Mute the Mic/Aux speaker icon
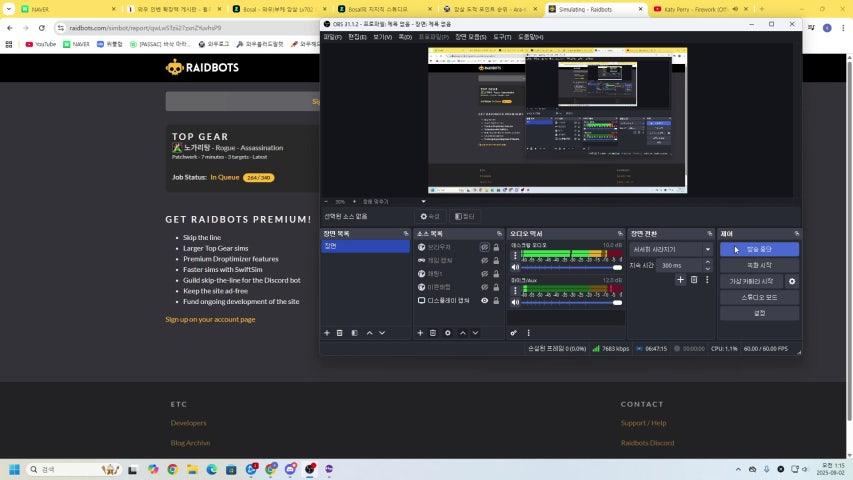 coord(515,302)
